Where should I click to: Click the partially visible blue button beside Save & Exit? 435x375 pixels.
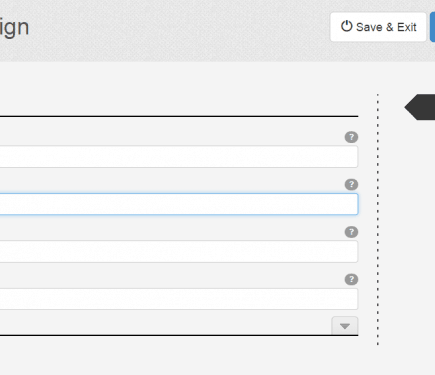(x=433, y=27)
